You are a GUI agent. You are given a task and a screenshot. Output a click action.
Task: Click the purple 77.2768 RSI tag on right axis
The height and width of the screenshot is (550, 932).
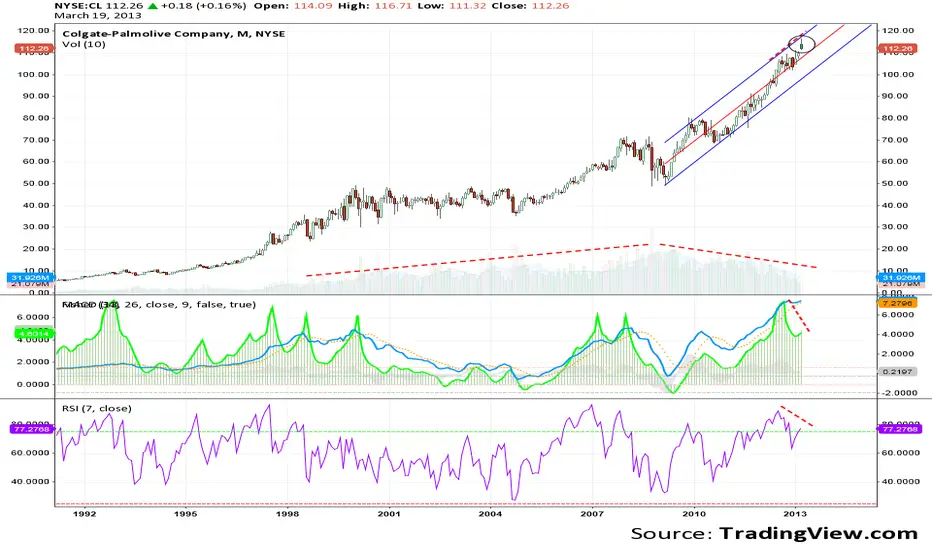click(x=899, y=429)
